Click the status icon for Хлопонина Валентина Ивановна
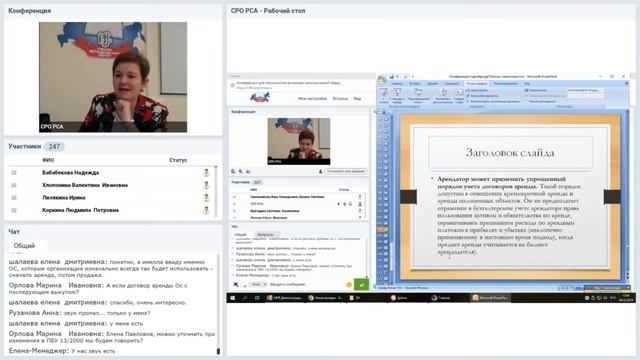The width and height of the screenshot is (640, 360). pos(206,185)
